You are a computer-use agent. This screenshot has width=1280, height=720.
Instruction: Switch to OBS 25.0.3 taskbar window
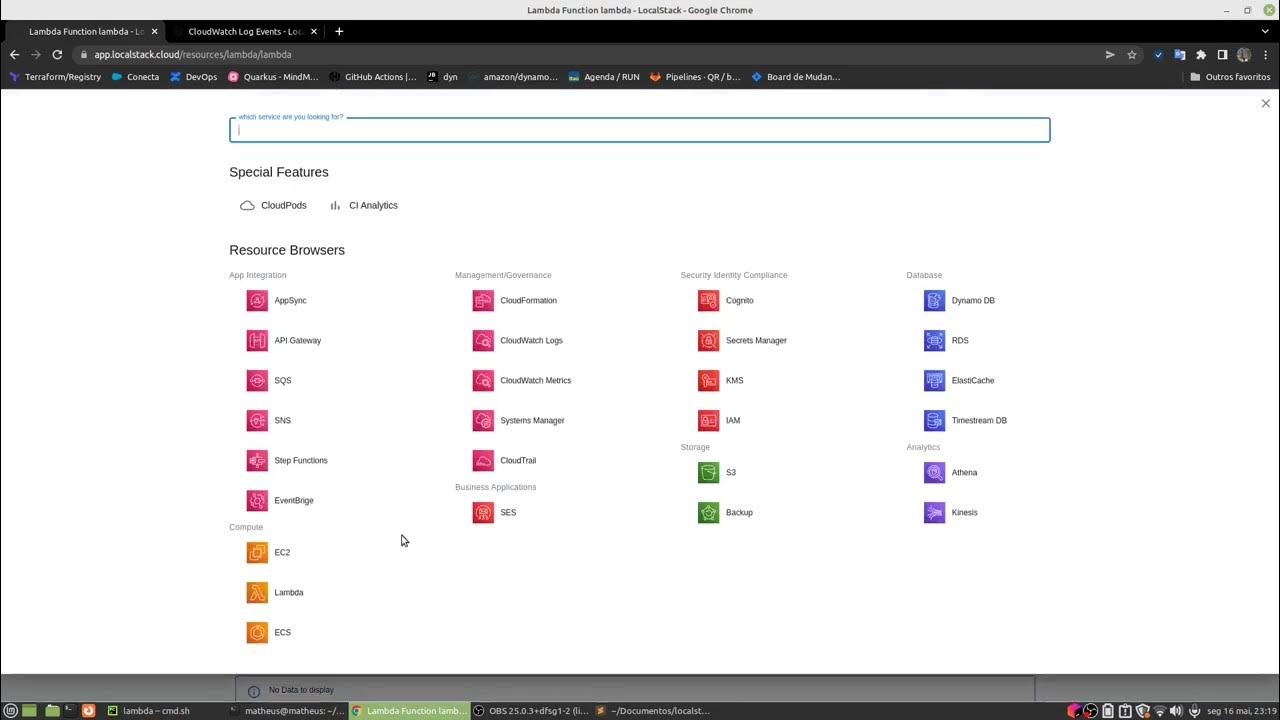tap(530, 711)
